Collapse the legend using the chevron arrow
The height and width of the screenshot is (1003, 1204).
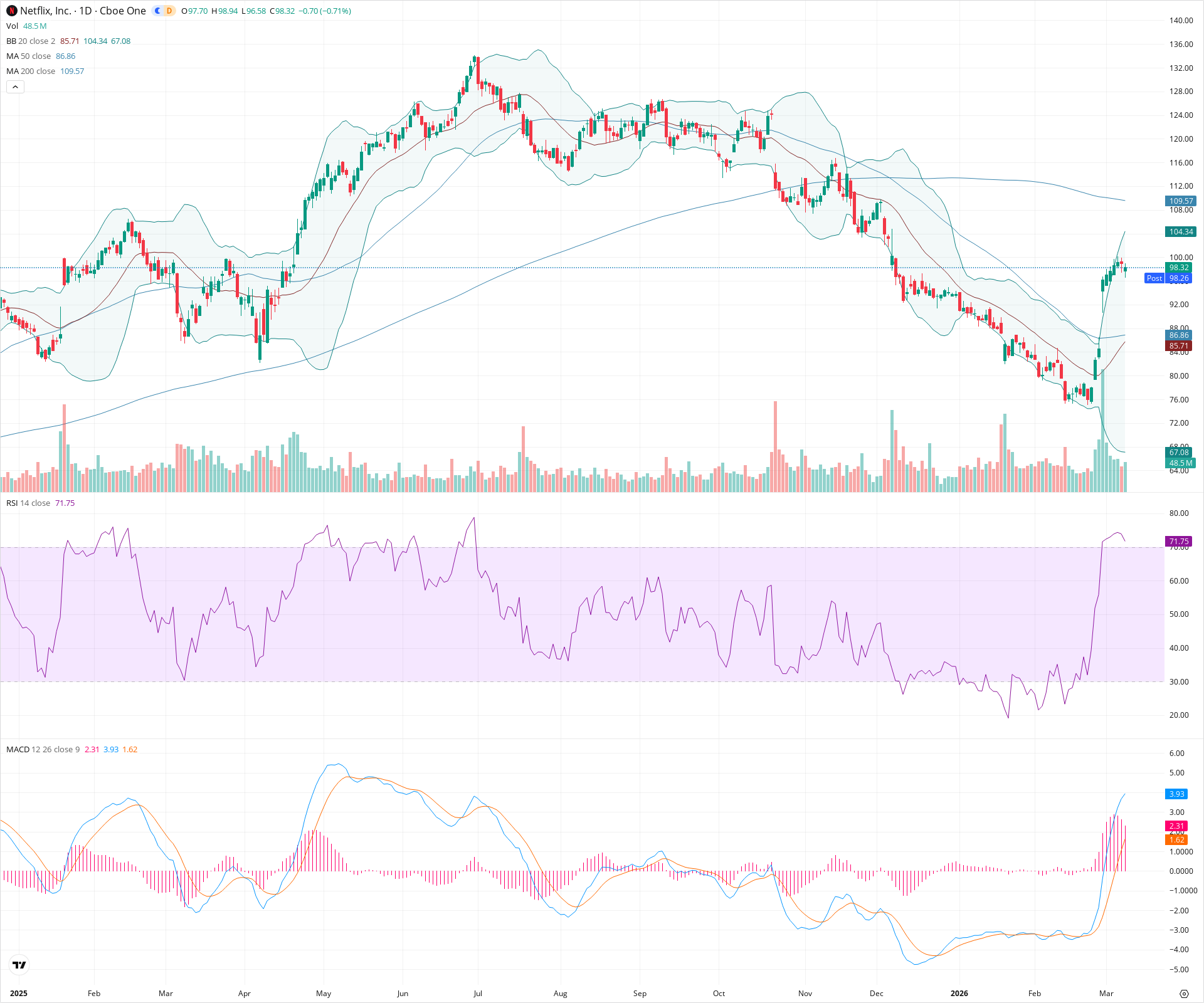(14, 87)
